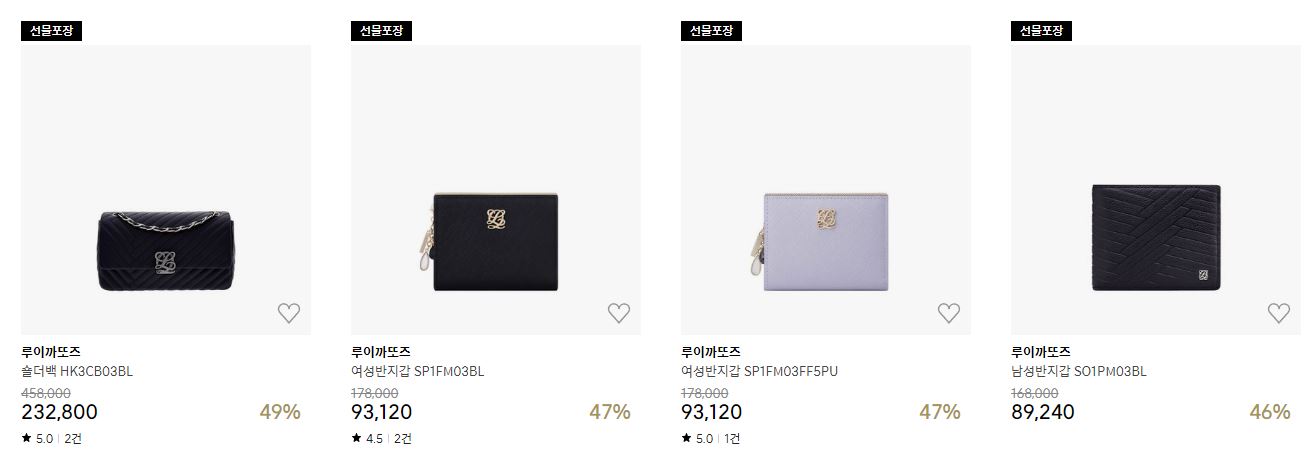
Task: Open product title 여성반지갑 SP1FM03FF5PU
Action: point(760,371)
